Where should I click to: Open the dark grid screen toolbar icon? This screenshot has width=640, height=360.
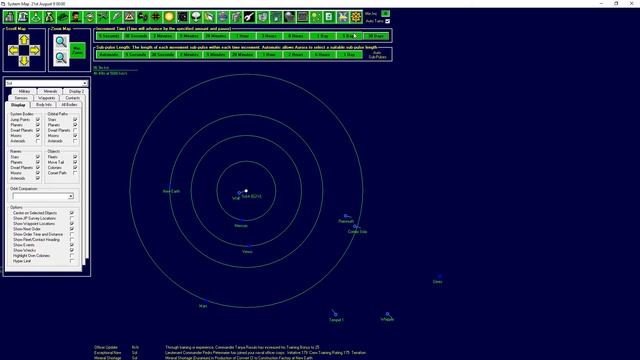pos(303,17)
